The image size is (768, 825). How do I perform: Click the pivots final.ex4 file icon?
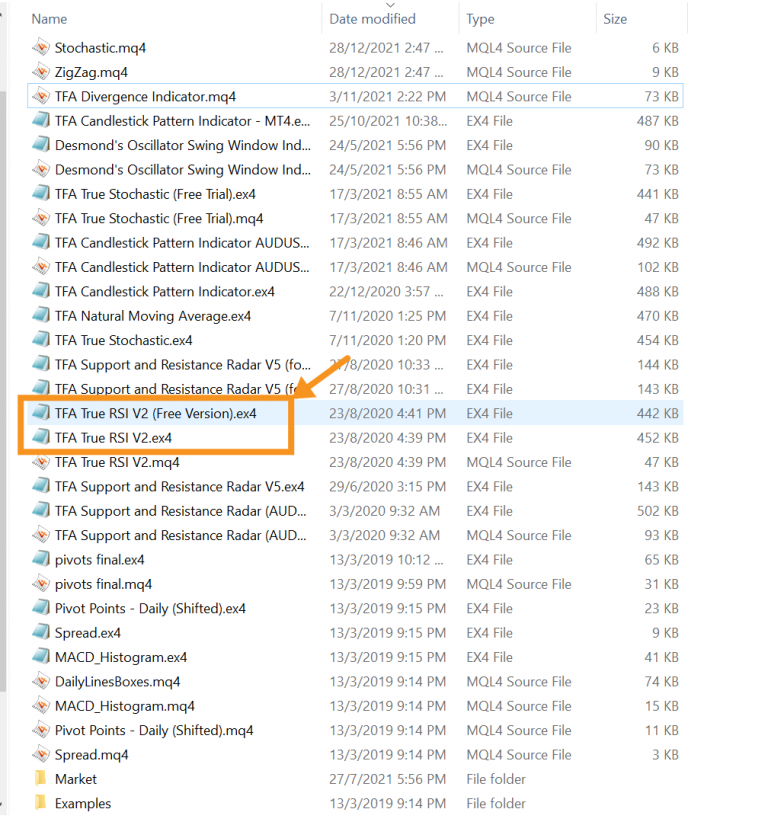(41, 560)
